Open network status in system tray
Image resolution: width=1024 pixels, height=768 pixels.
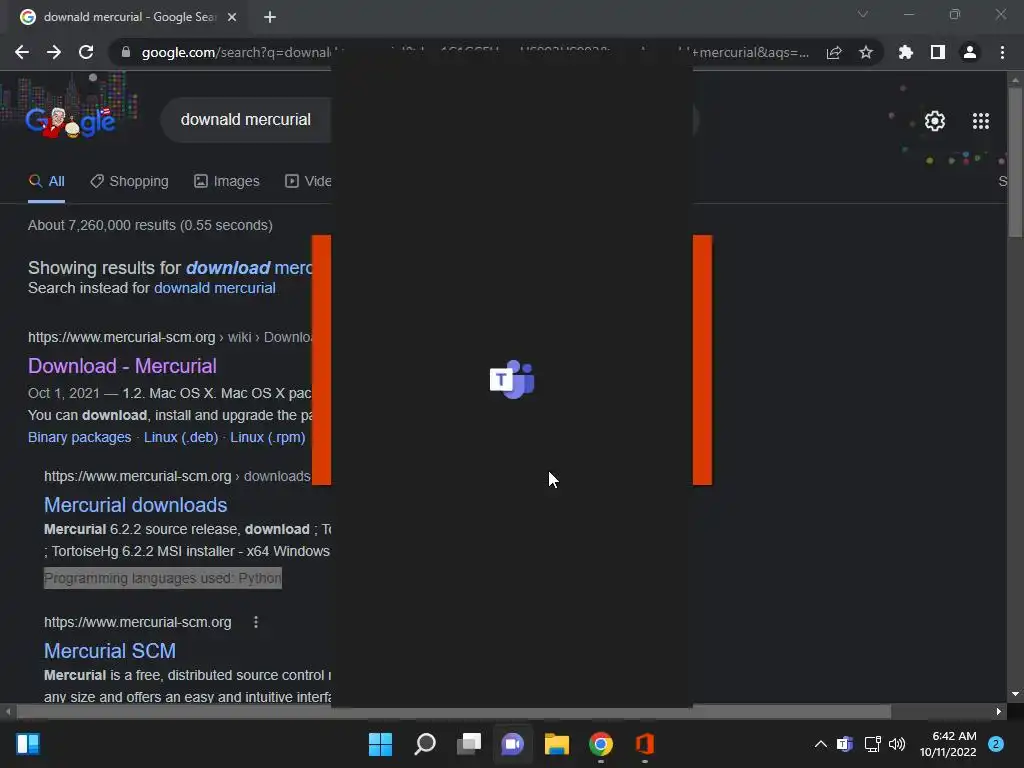coord(872,744)
